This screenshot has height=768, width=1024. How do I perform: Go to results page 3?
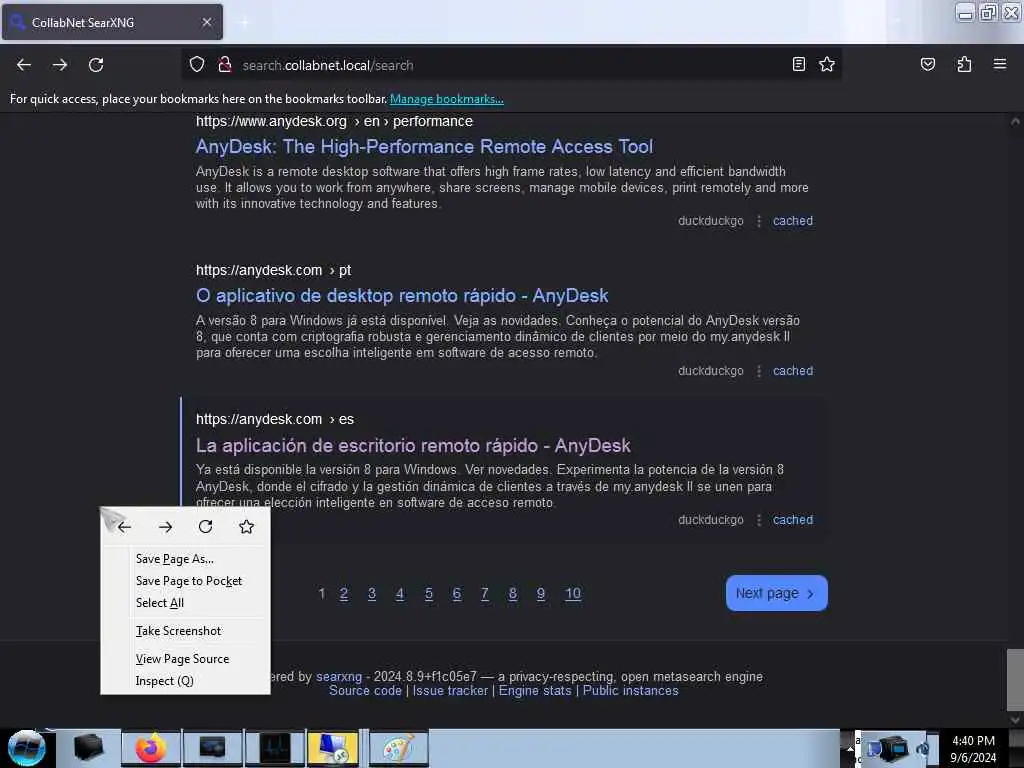[x=372, y=594]
